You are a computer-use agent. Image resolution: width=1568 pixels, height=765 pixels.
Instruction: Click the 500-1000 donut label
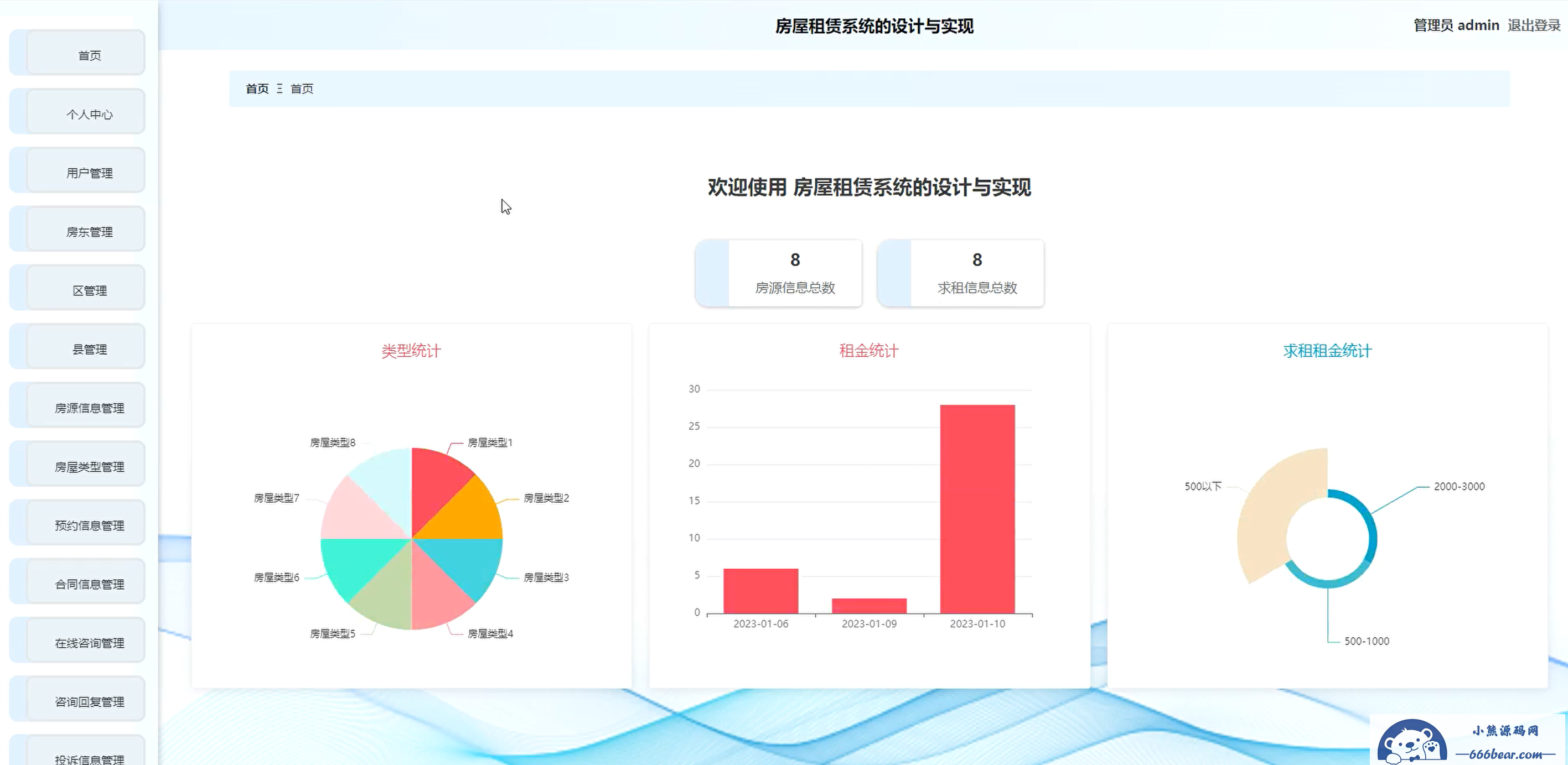[1367, 641]
